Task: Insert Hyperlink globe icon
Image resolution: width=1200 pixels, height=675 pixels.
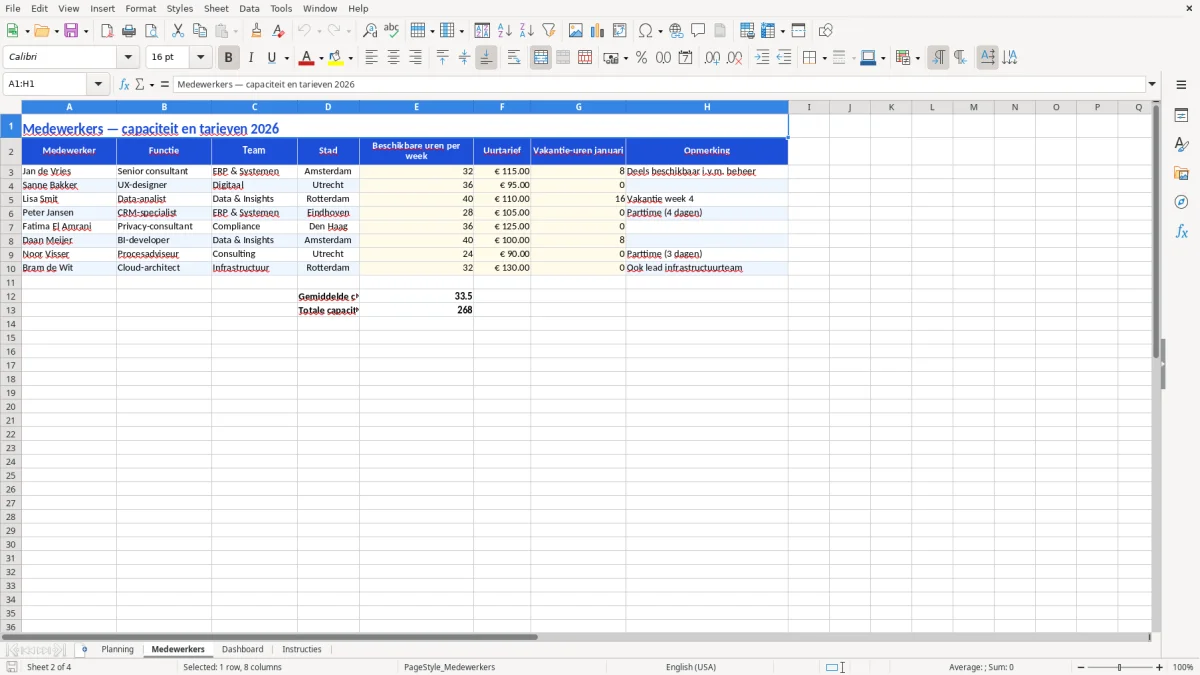Action: 676,31
